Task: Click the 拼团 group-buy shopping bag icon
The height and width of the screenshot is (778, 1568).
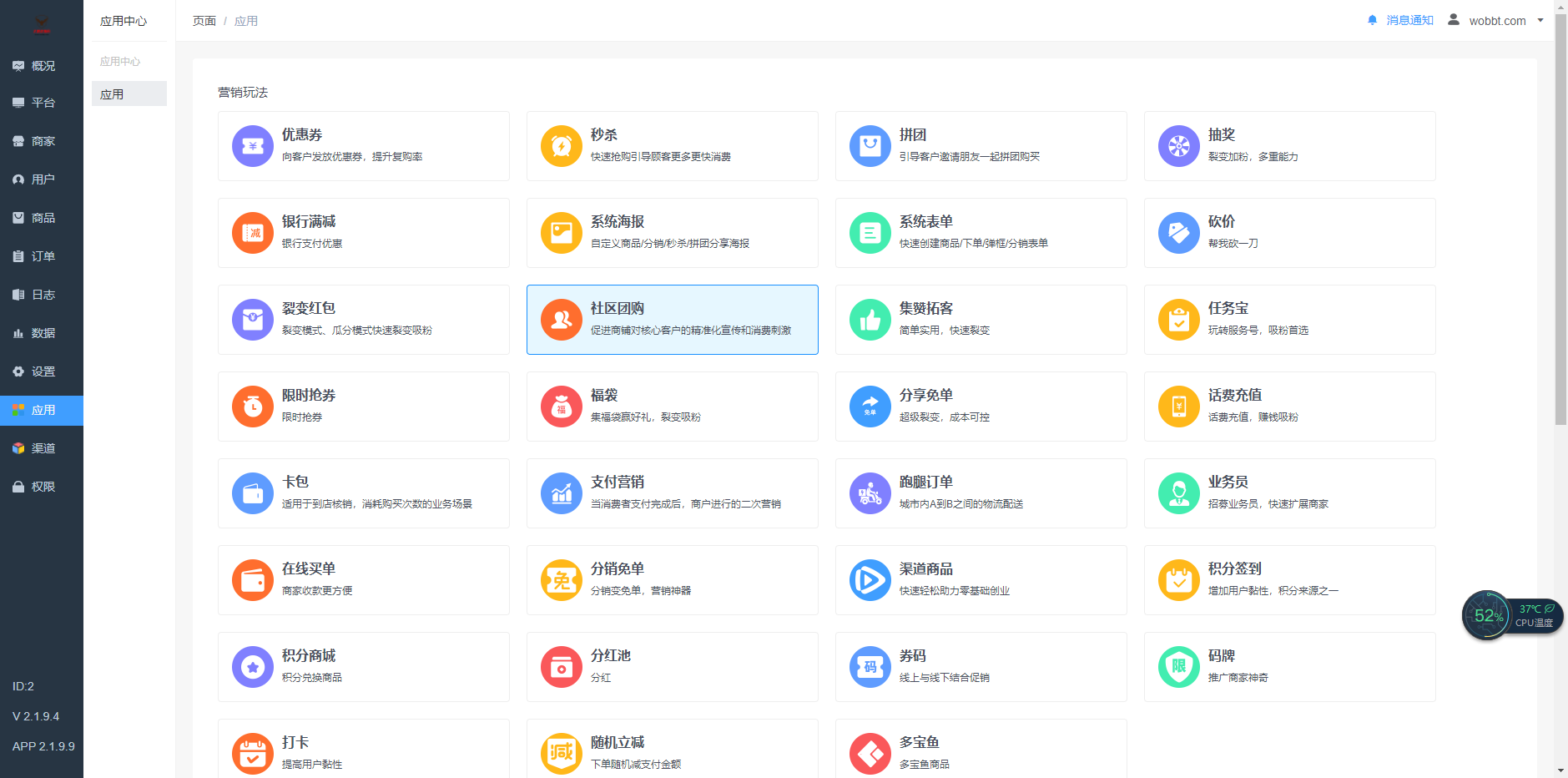Action: click(870, 145)
